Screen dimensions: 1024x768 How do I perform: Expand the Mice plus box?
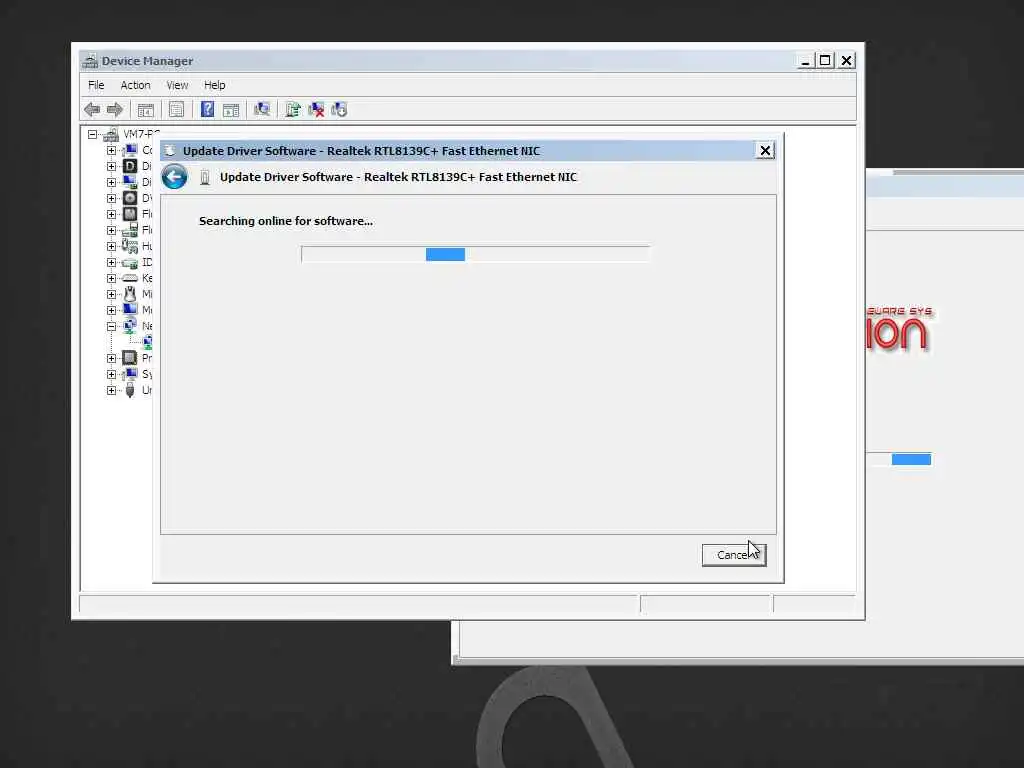112,295
